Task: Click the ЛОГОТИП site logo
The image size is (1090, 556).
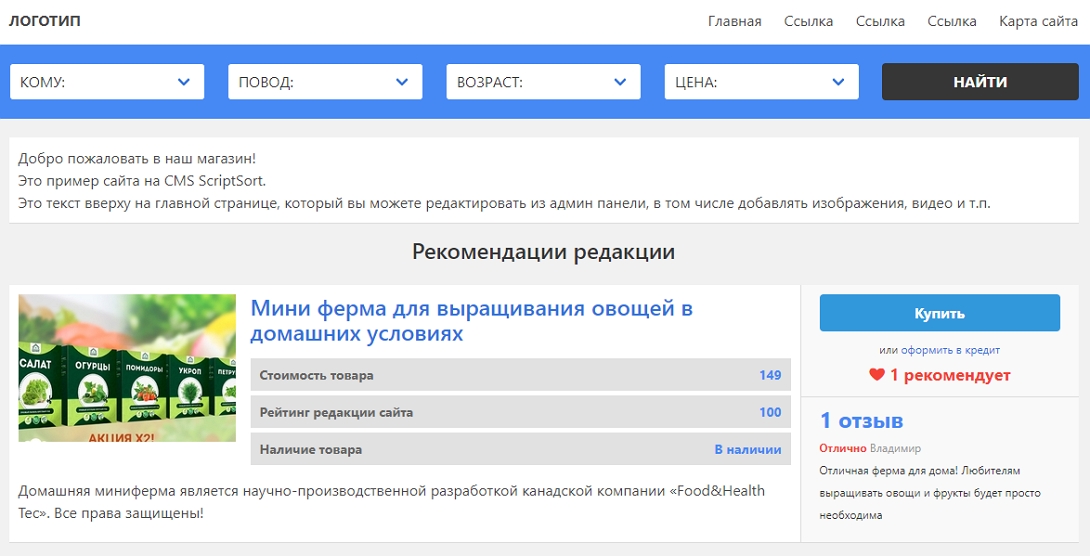Action: (x=45, y=21)
